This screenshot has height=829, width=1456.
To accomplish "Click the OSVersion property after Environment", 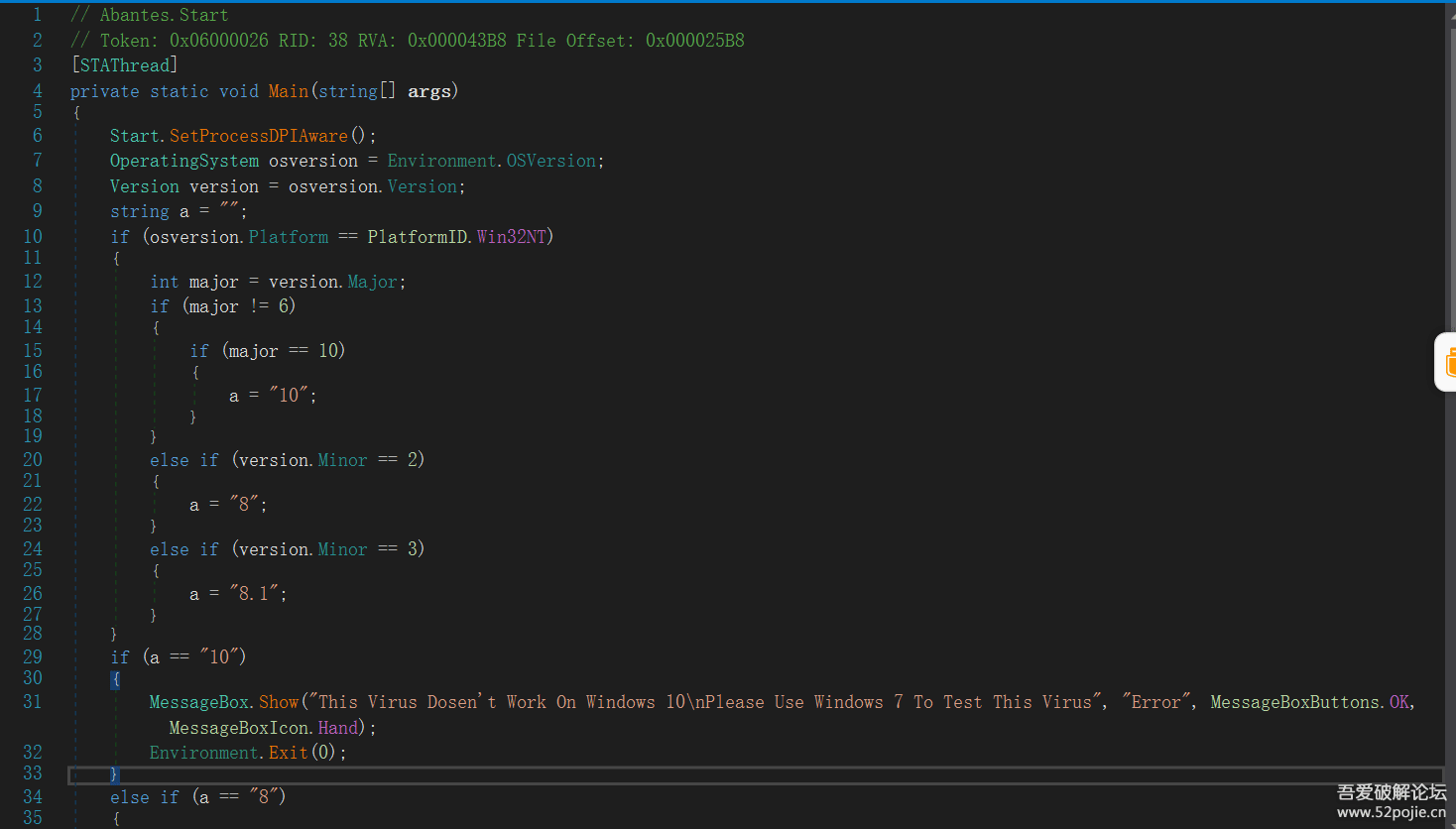I will coord(551,161).
